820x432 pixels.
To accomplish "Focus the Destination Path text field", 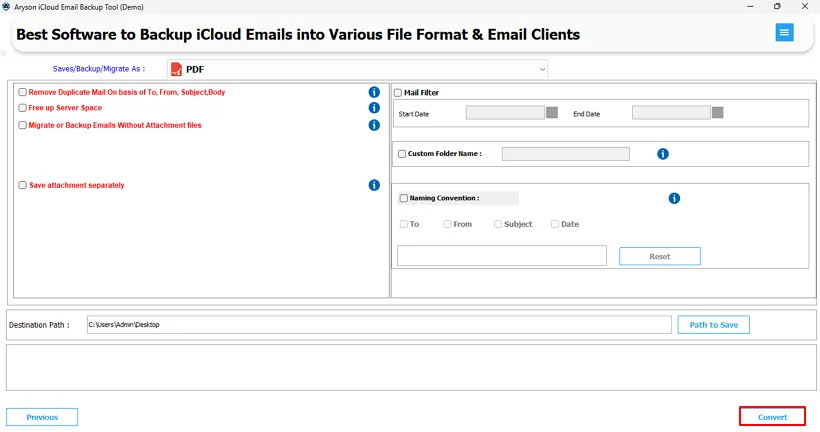I will (x=379, y=324).
